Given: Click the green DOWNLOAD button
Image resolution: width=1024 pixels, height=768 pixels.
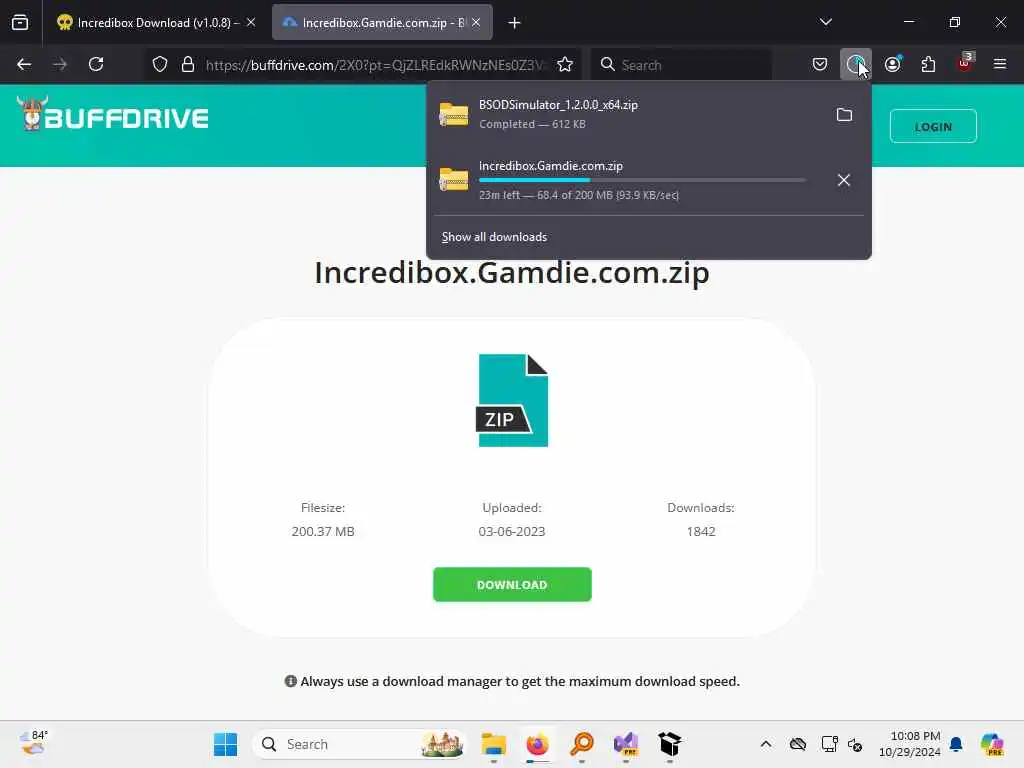Looking at the screenshot, I should click(x=512, y=584).
